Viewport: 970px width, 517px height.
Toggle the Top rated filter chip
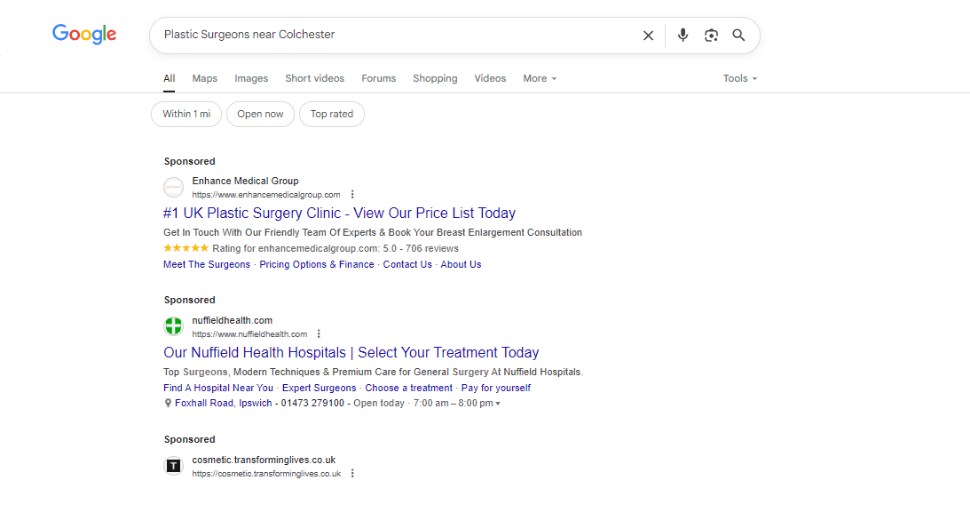click(x=332, y=114)
